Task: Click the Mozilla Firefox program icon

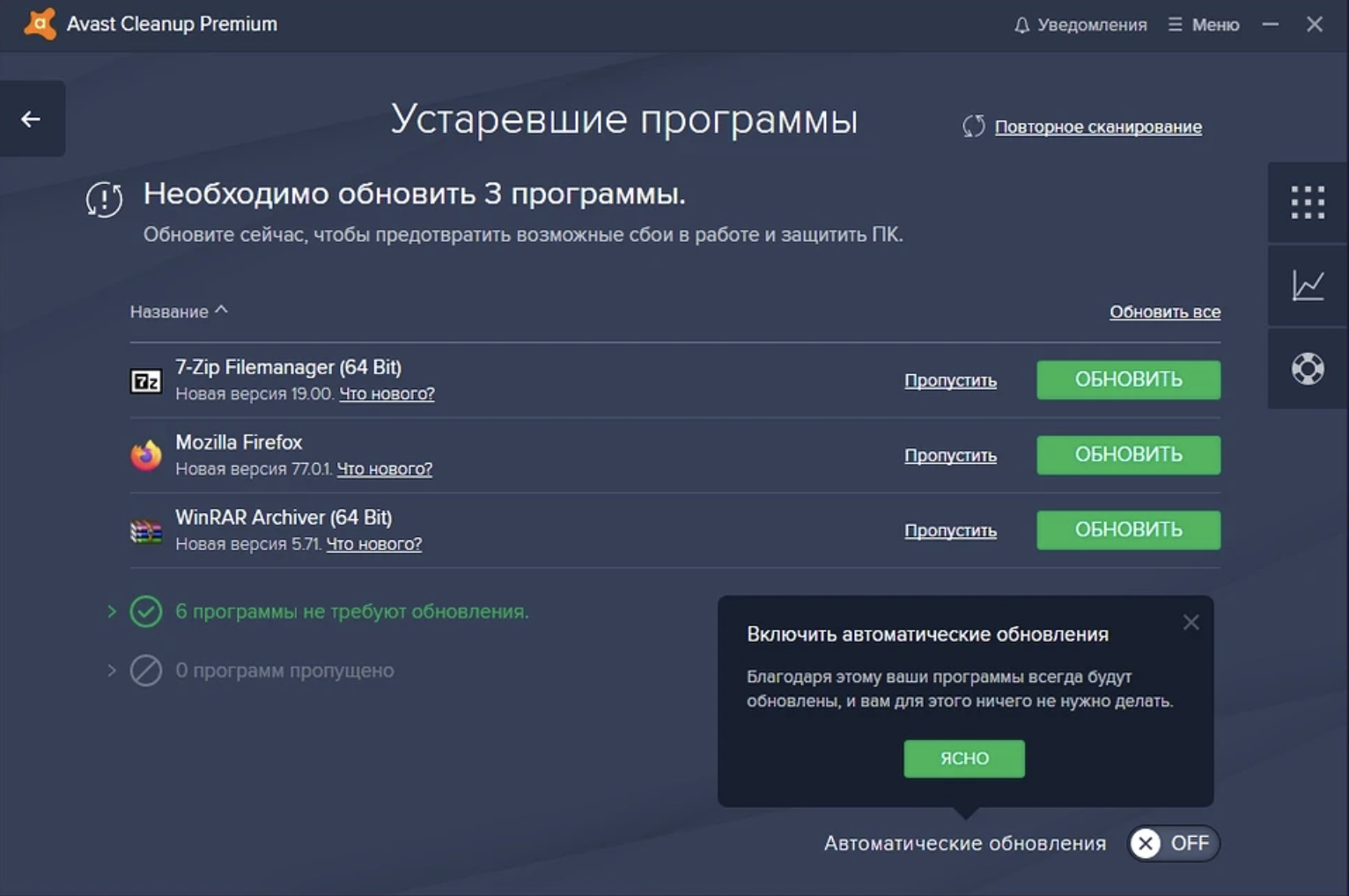Action: [146, 455]
